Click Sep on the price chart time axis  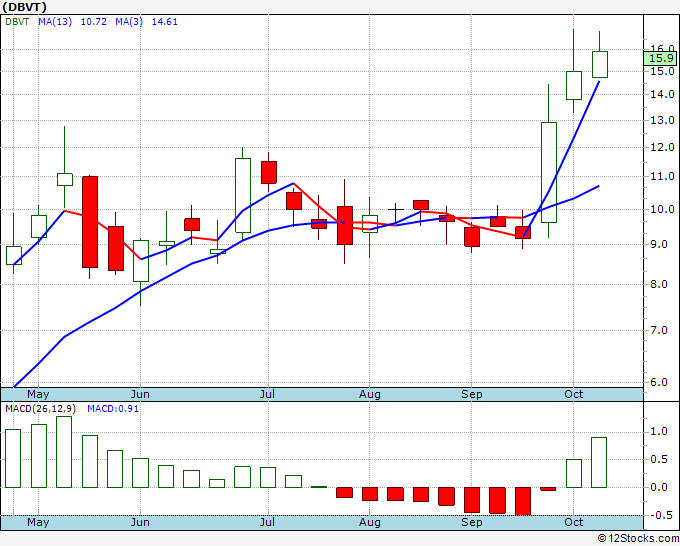click(471, 394)
